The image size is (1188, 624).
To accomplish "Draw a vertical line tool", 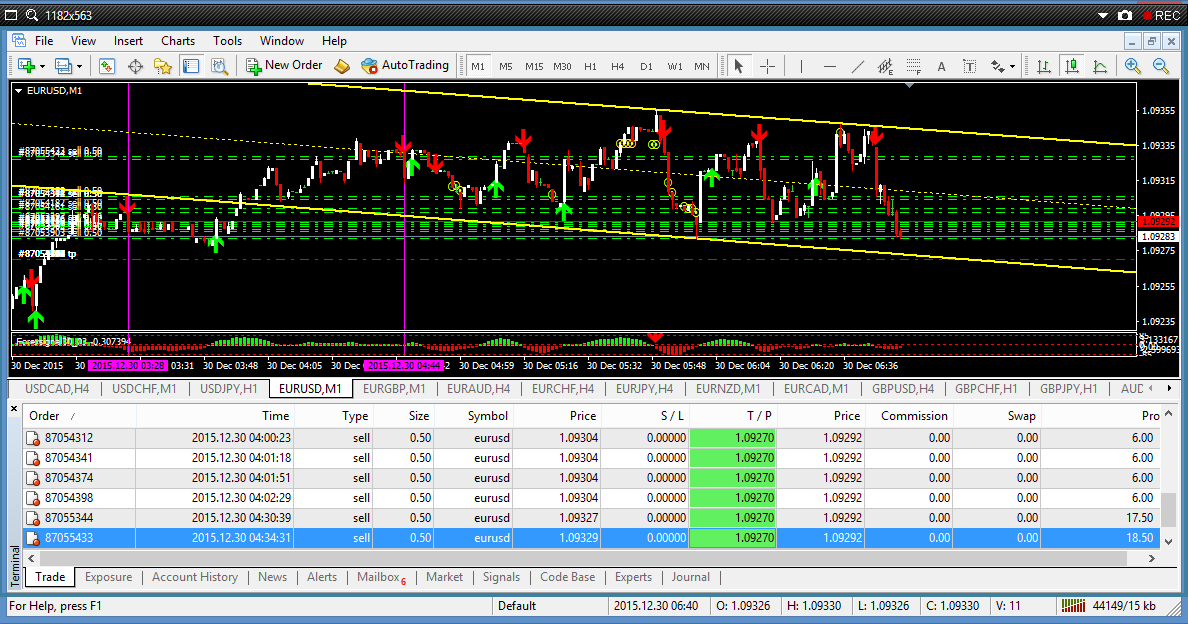I will click(802, 66).
